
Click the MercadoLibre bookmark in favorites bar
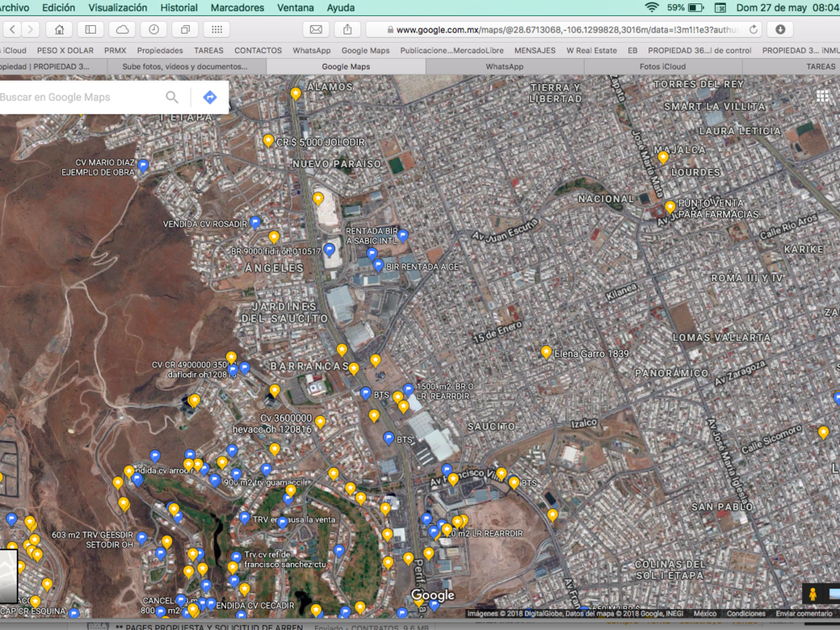451,50
